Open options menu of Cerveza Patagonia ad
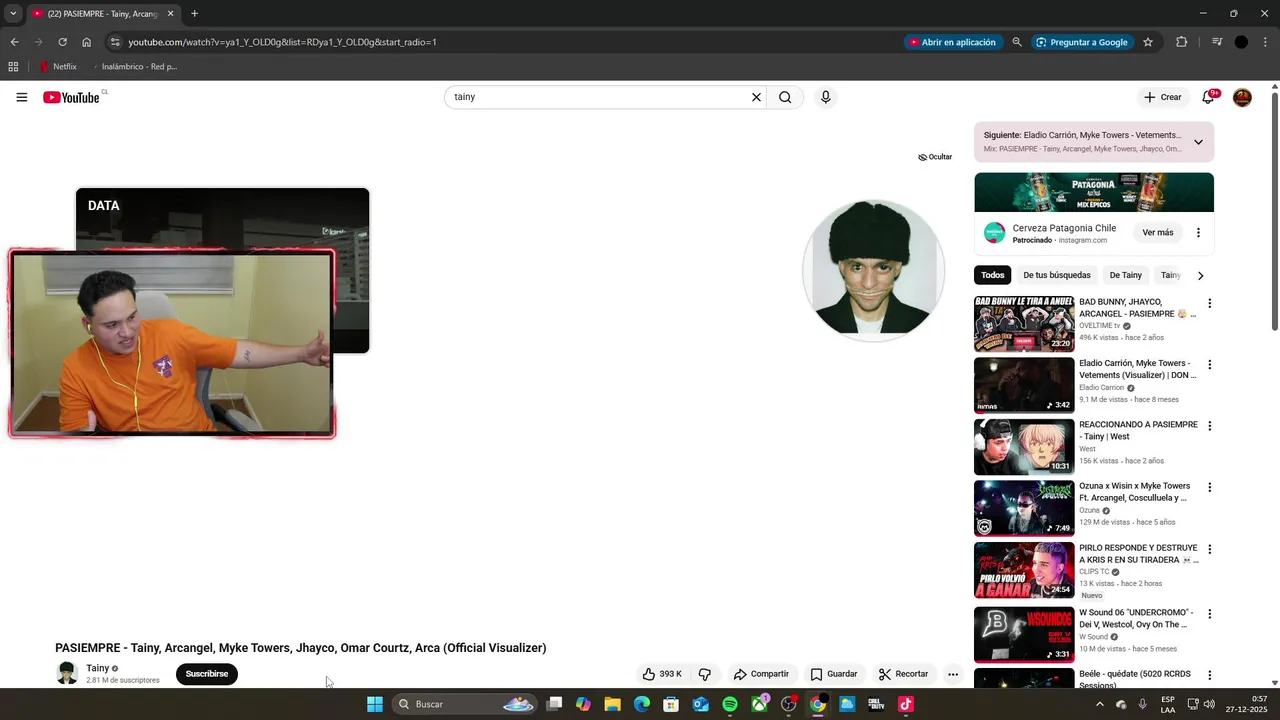 [1198, 233]
